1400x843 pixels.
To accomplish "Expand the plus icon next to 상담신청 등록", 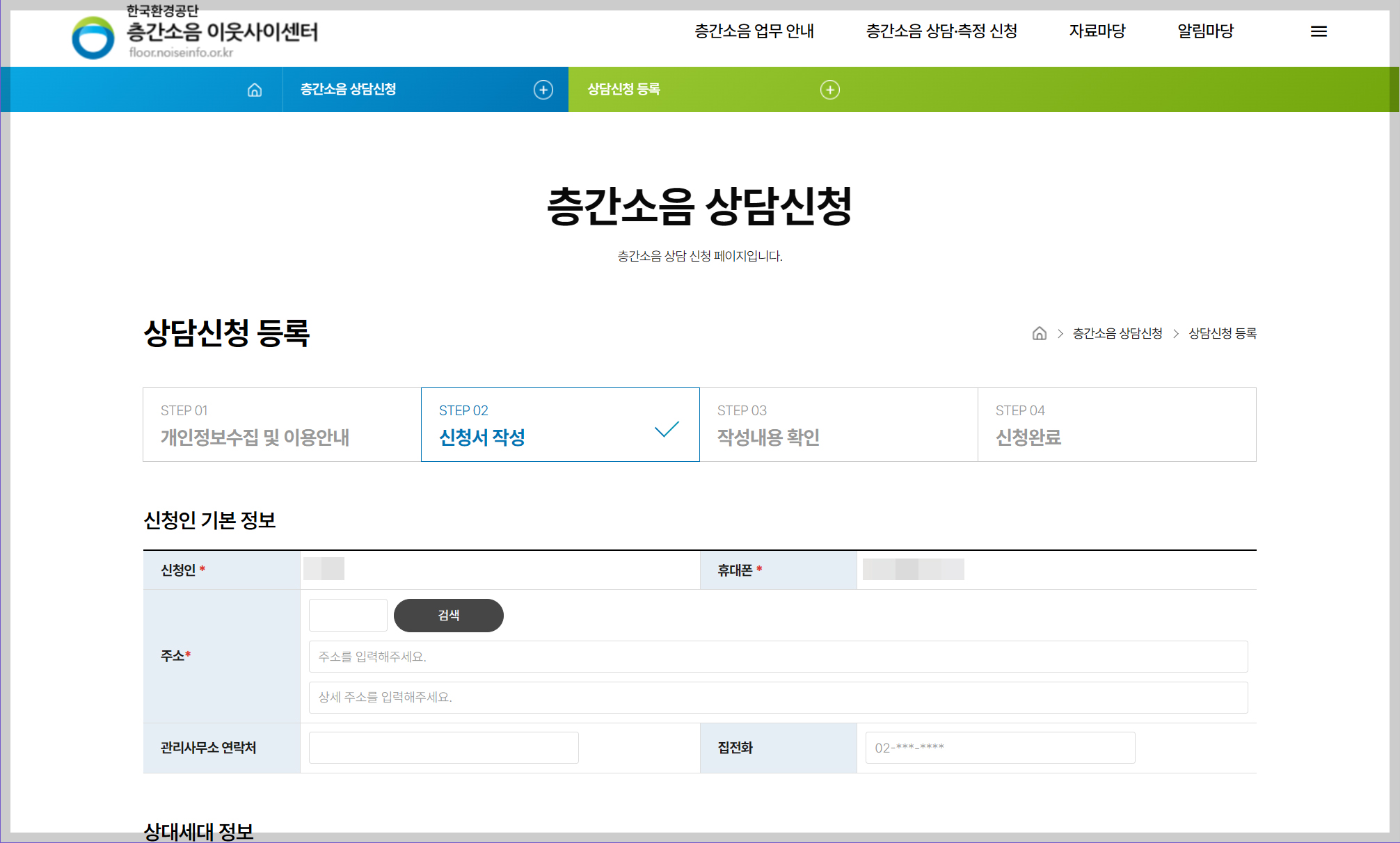I will 829,89.
